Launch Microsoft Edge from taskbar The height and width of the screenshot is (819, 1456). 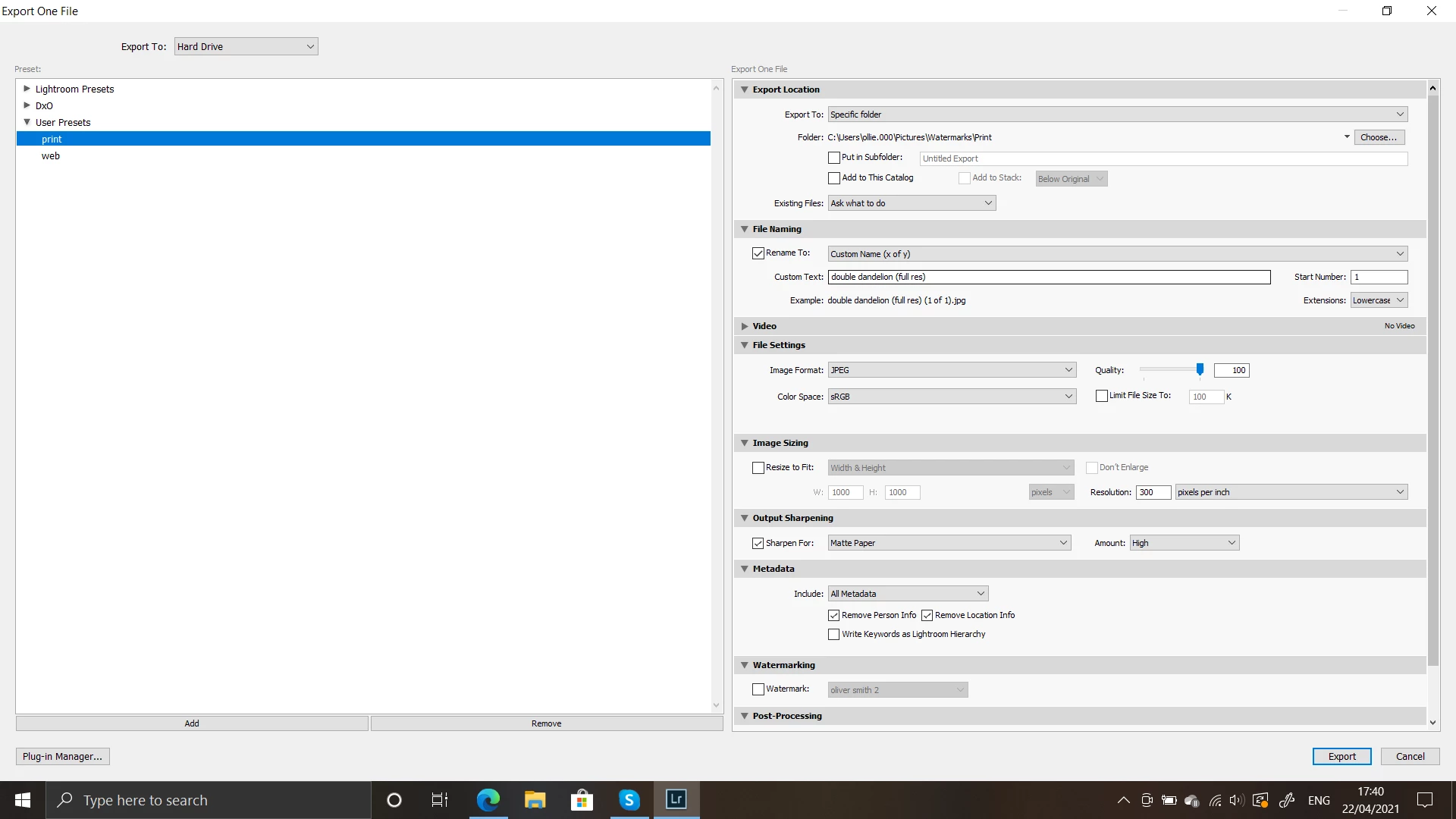point(488,799)
